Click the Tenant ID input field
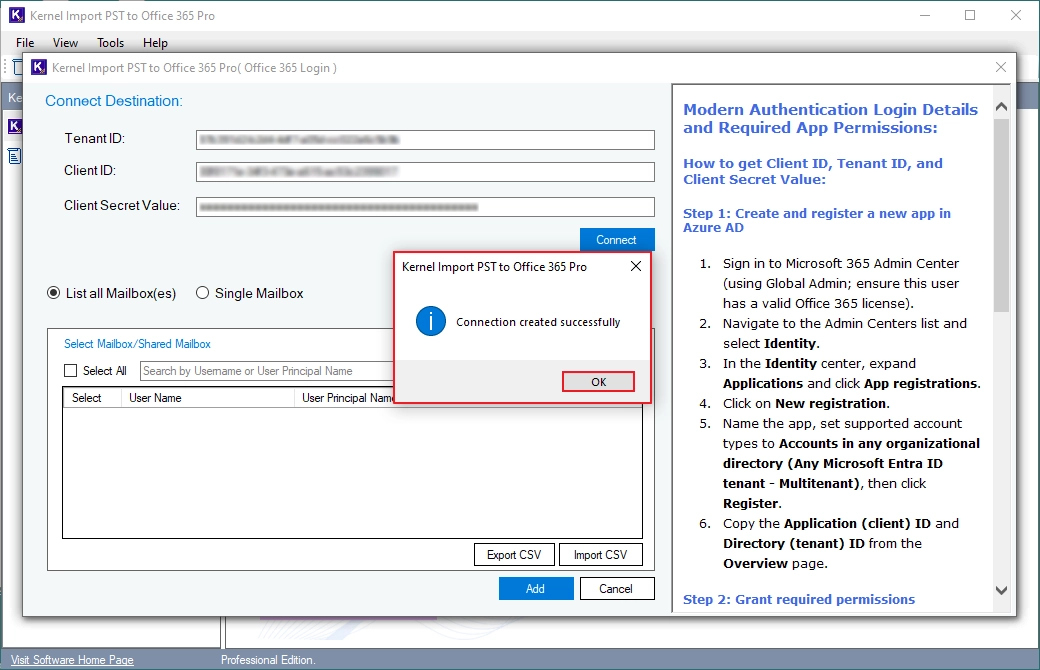The image size is (1040, 670). pyautogui.click(x=425, y=140)
